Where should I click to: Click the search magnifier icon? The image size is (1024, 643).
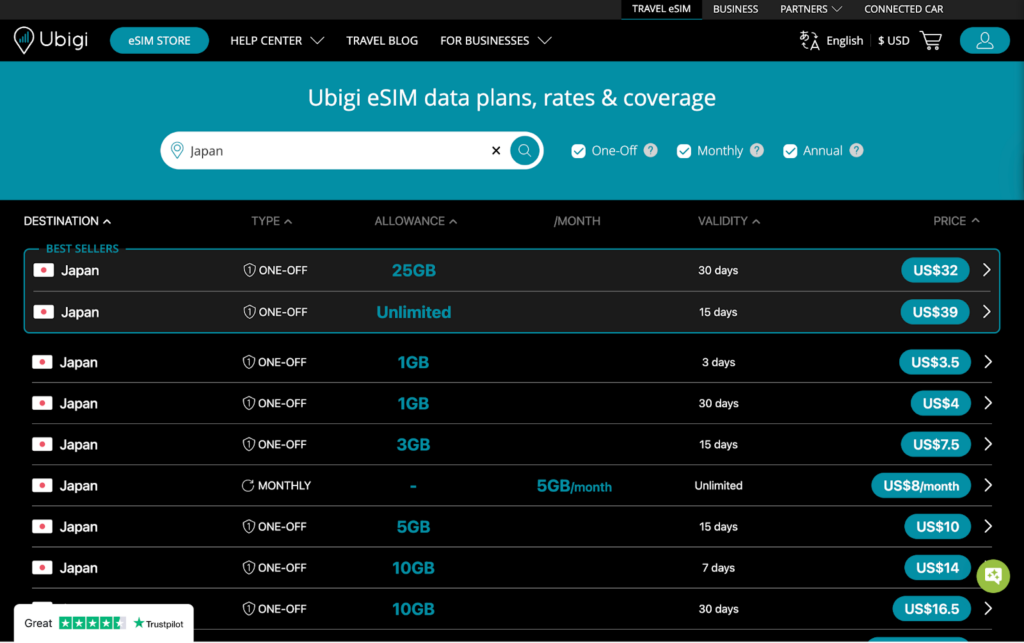(x=524, y=150)
